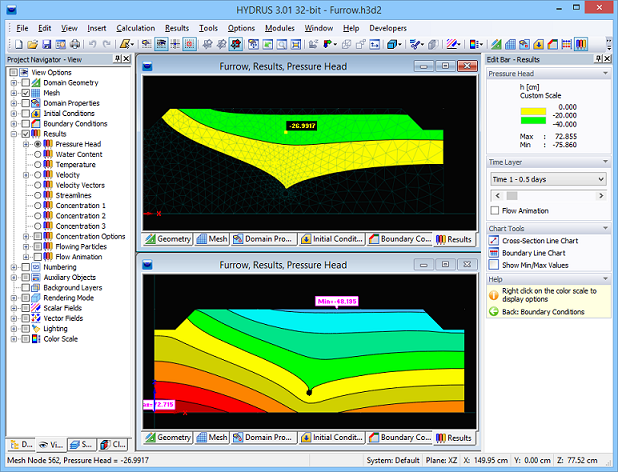Expand the Color Scale tree node
The height and width of the screenshot is (472, 618).
[14, 339]
